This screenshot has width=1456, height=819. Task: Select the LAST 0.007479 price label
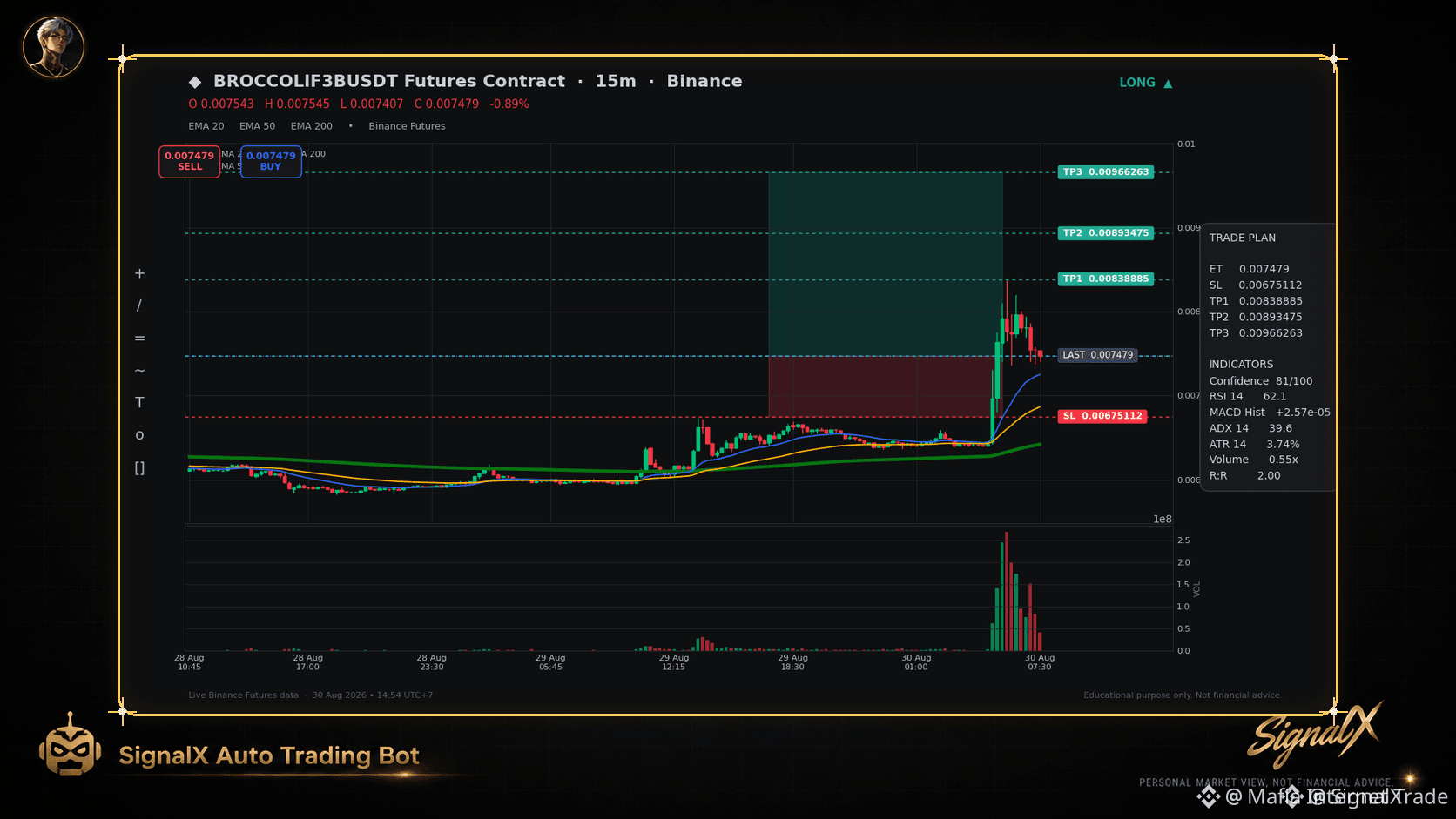click(1097, 355)
